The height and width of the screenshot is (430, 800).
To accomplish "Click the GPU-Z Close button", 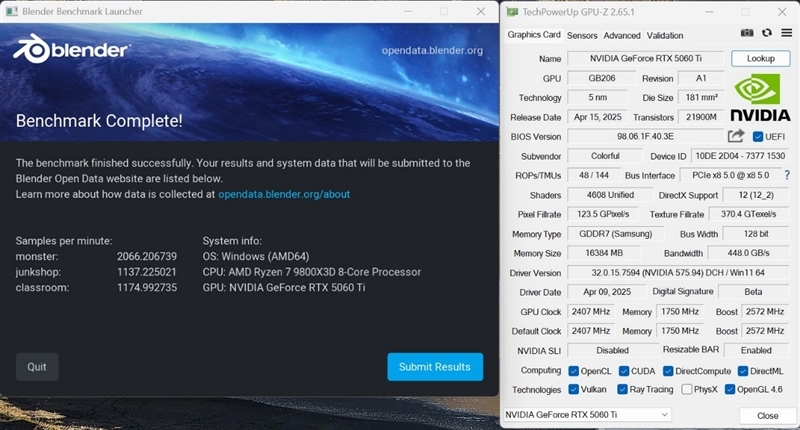I will point(767,416).
